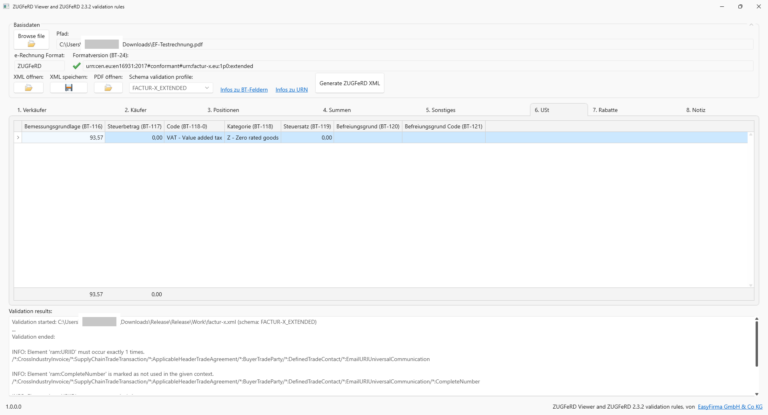Viewport: 768px width, 415px height.
Task: Click the row selector arrow in the grid
Action: pyautogui.click(x=17, y=137)
